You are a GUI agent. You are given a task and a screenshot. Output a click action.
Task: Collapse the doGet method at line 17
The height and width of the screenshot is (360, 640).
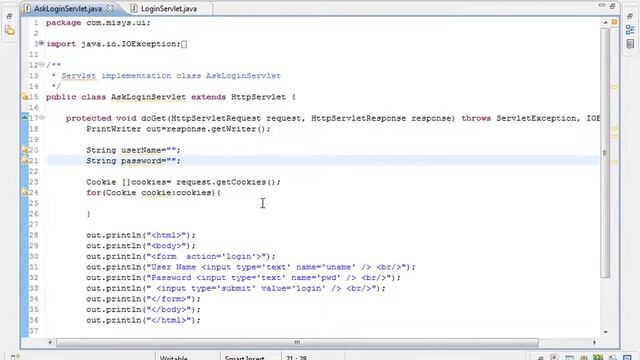(42, 118)
